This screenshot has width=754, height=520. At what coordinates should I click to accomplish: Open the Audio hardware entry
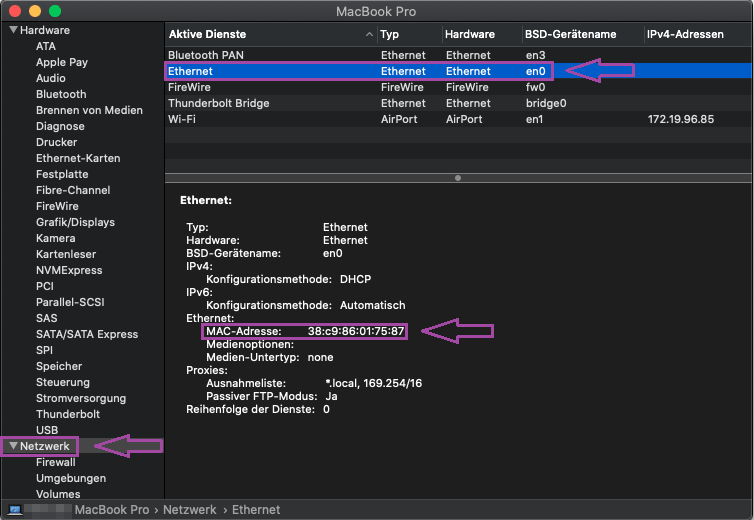point(50,78)
